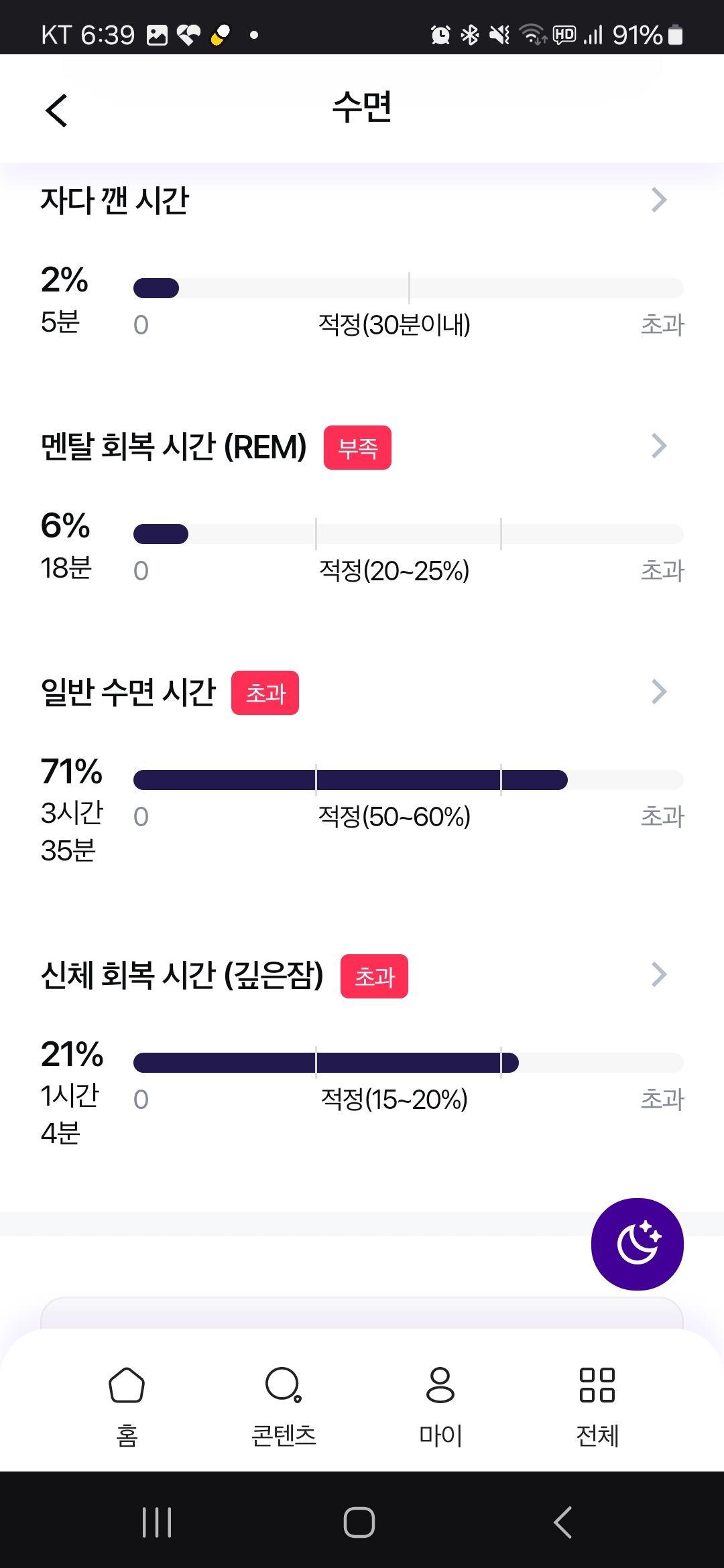Click the 71% general sleep progress bar
Image resolution: width=724 pixels, height=1568 pixels.
click(x=408, y=780)
